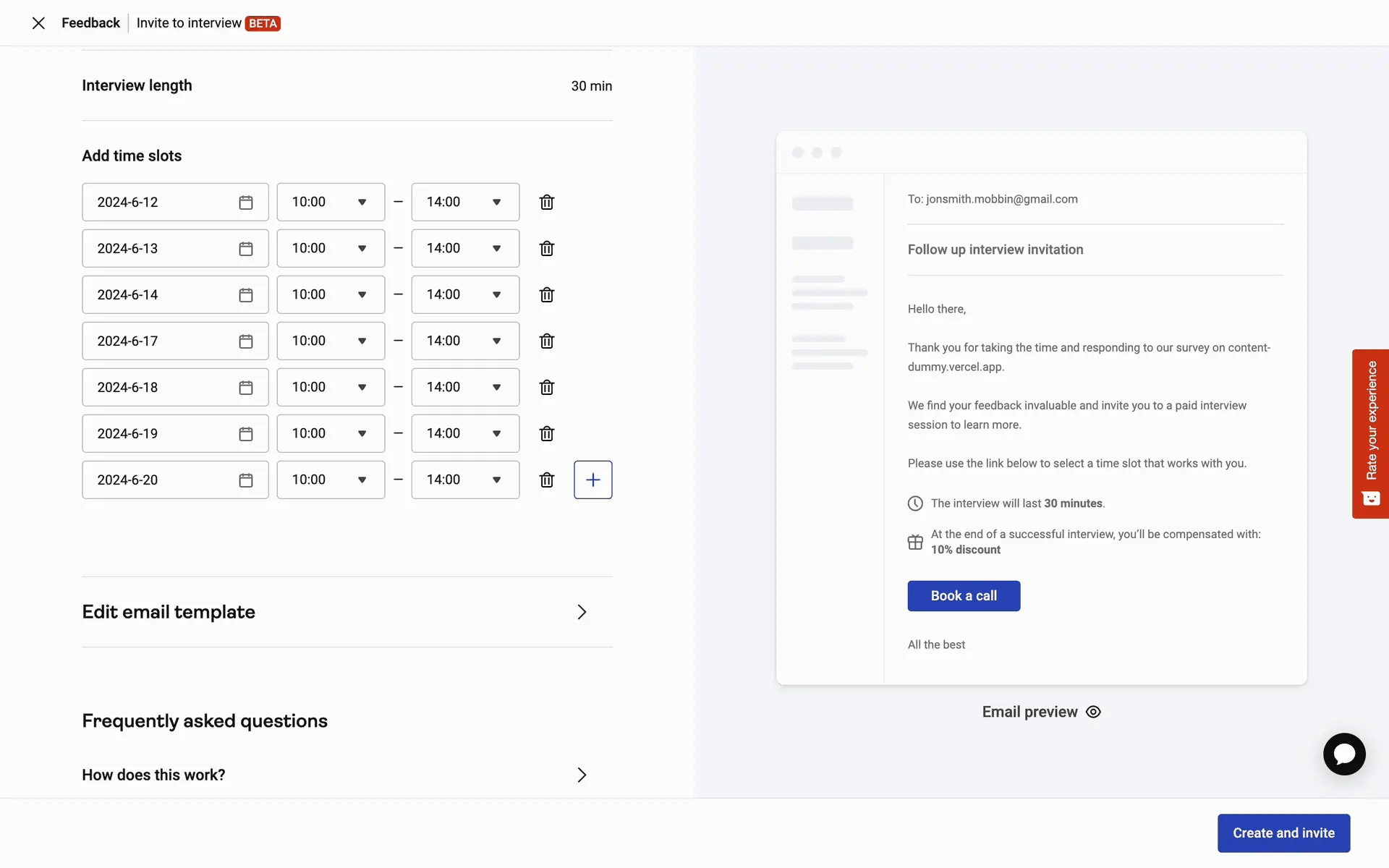Open the start time dropdown for 2024-6-20
The width and height of the screenshot is (1389, 868).
pos(331,480)
